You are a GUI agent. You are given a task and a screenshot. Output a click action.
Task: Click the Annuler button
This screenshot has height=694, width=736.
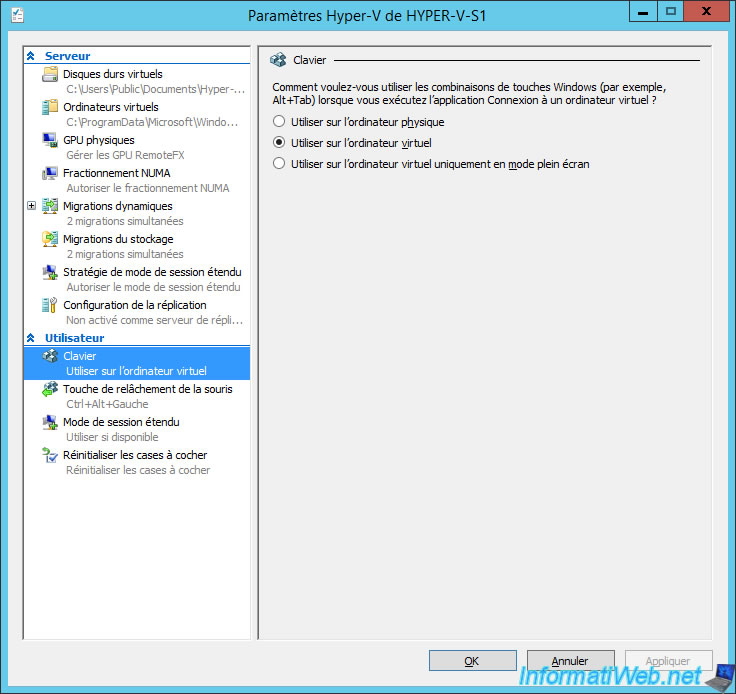click(570, 661)
